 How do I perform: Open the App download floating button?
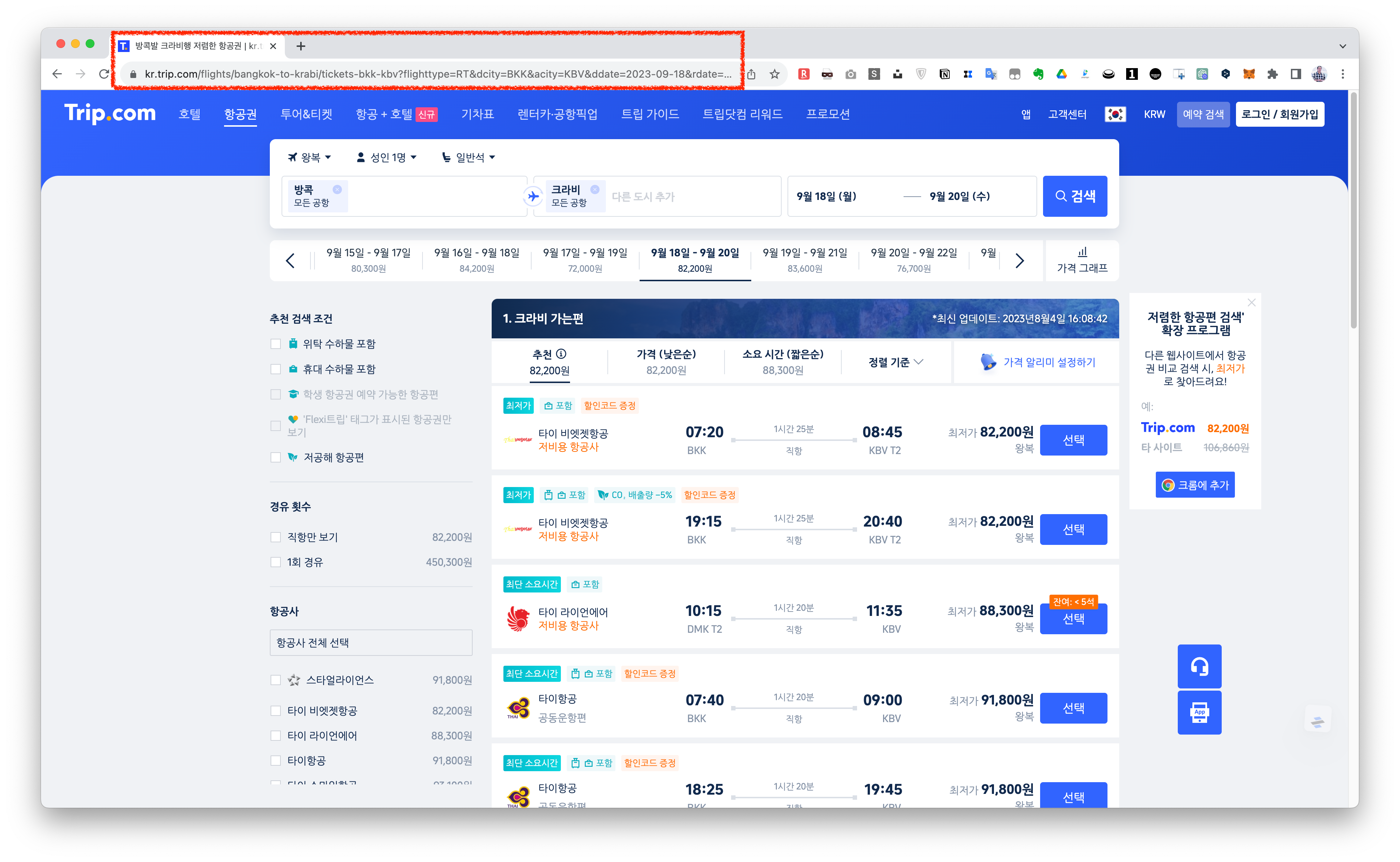tap(1199, 713)
